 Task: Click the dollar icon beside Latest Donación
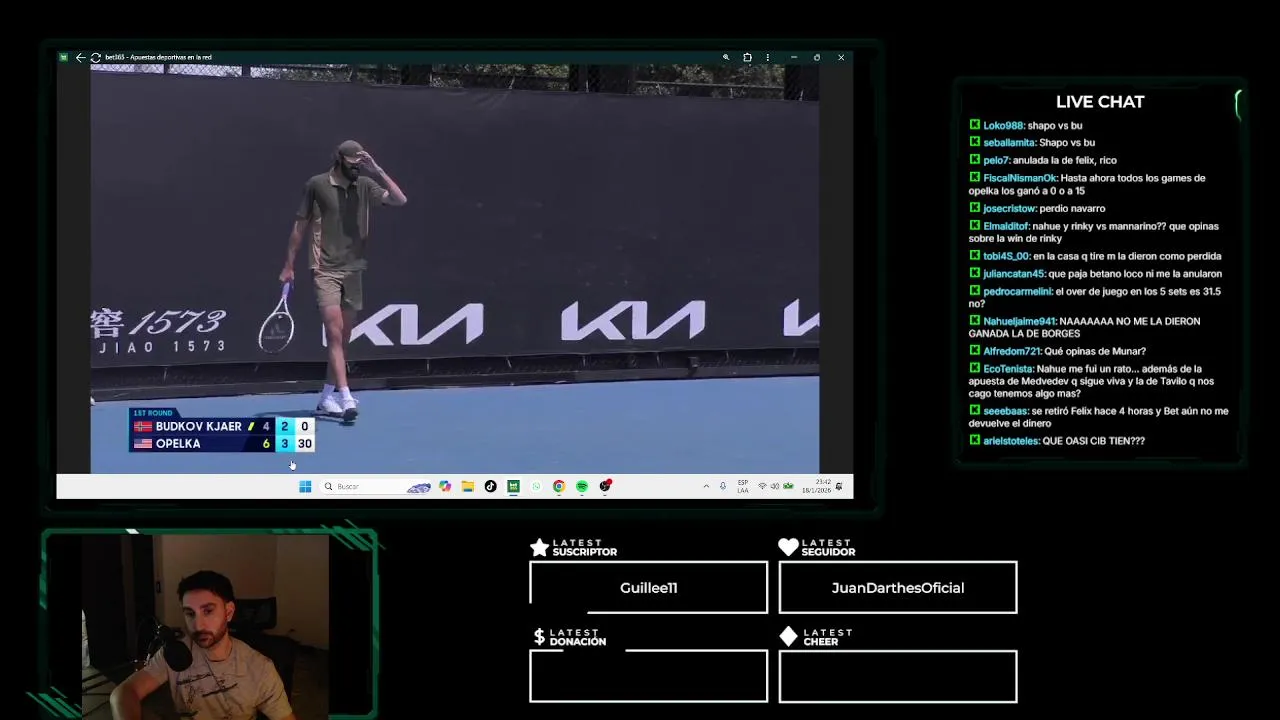(539, 637)
